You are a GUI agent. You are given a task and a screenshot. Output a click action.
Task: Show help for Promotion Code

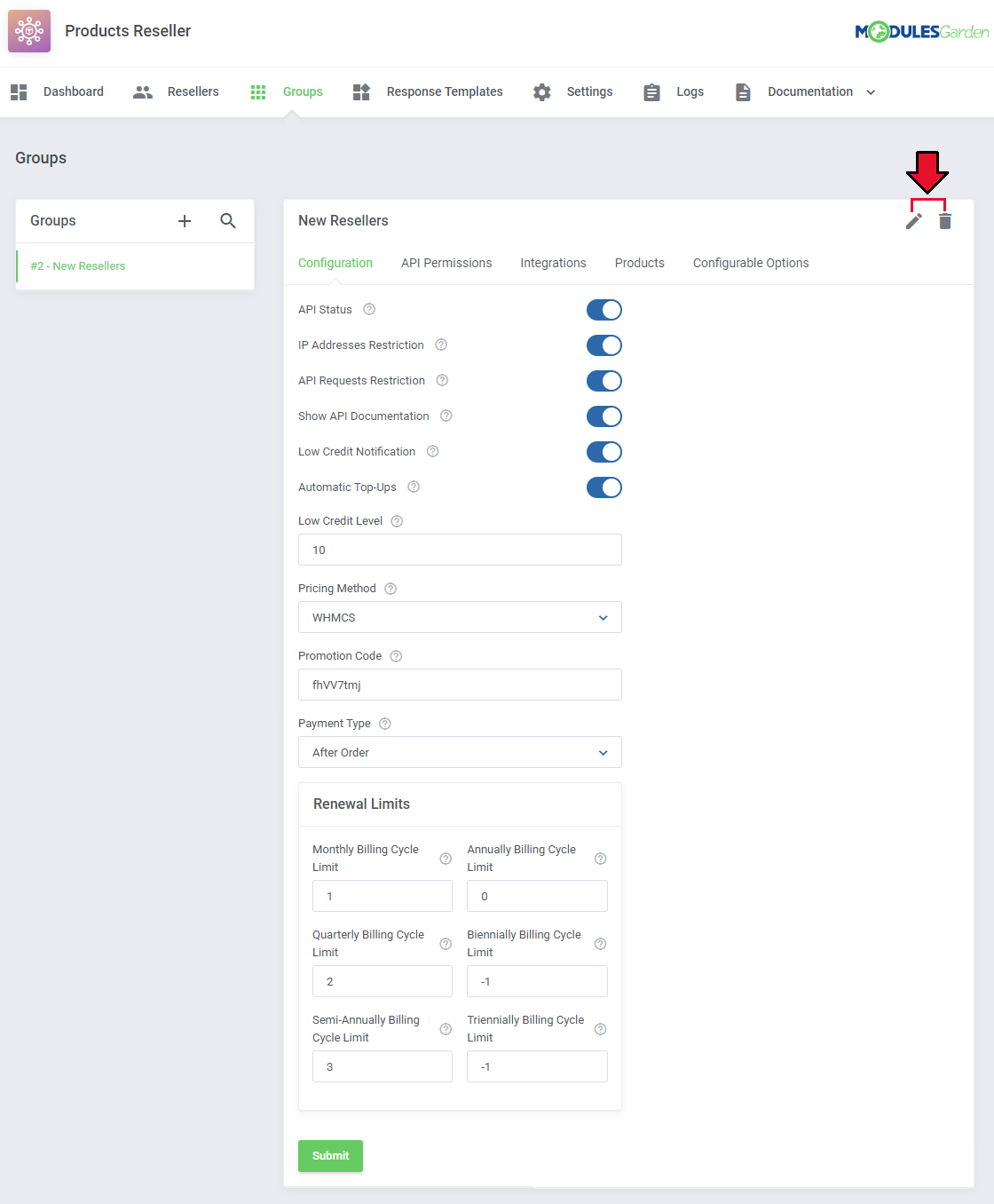pyautogui.click(x=396, y=656)
